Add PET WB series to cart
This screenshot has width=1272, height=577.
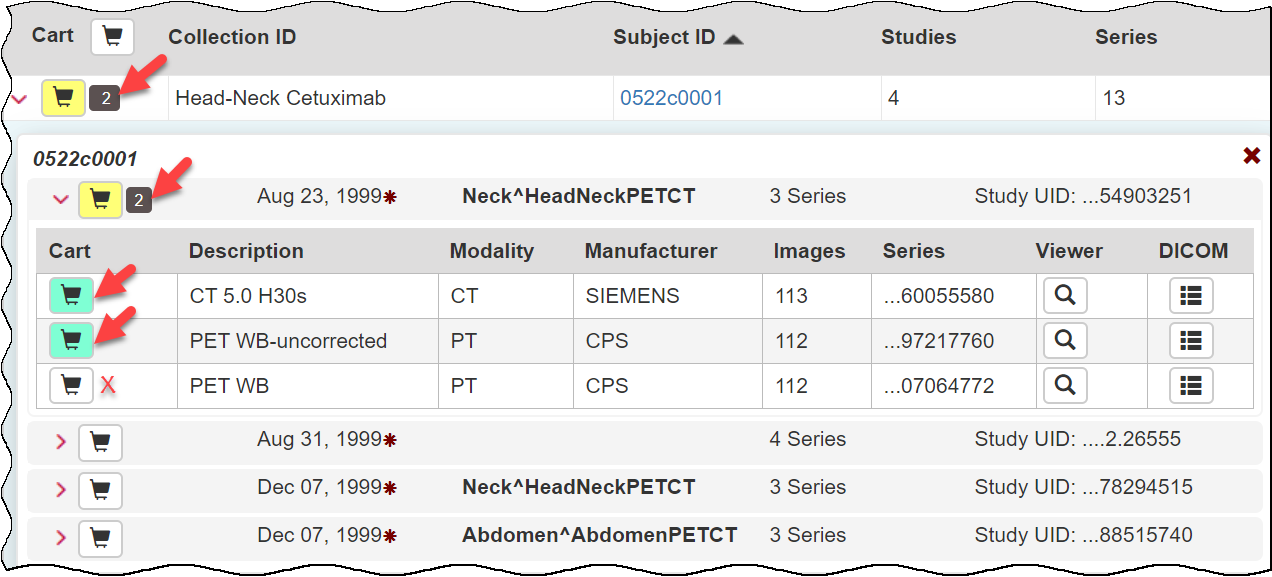coord(71,385)
